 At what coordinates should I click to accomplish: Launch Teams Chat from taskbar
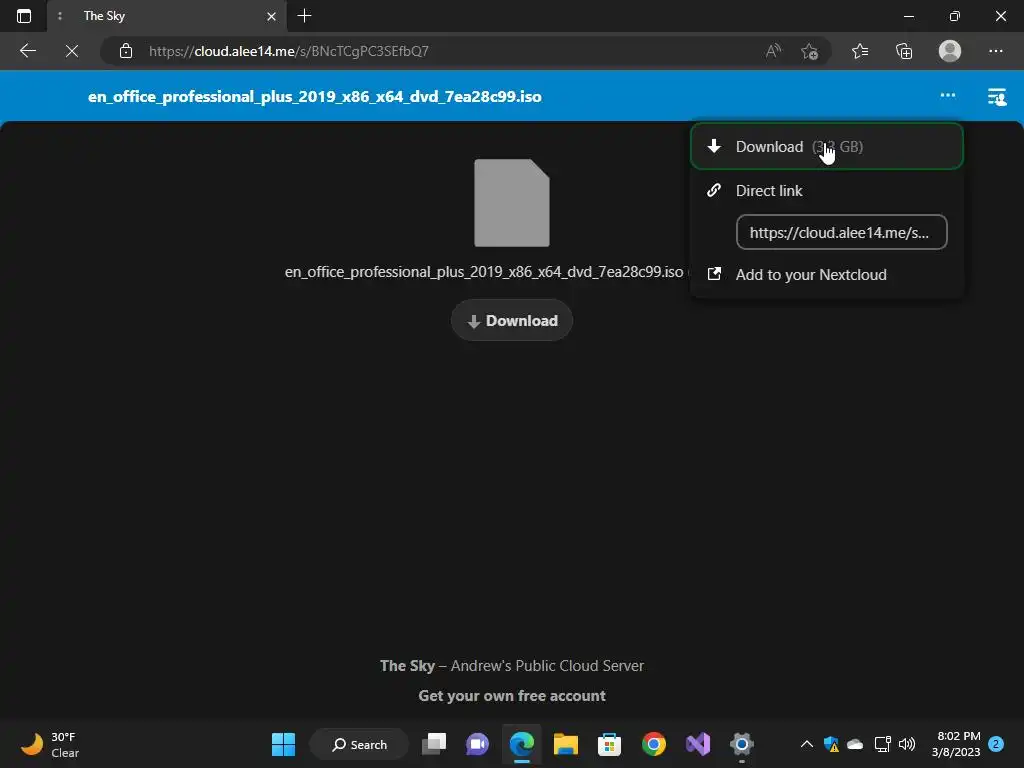point(477,744)
